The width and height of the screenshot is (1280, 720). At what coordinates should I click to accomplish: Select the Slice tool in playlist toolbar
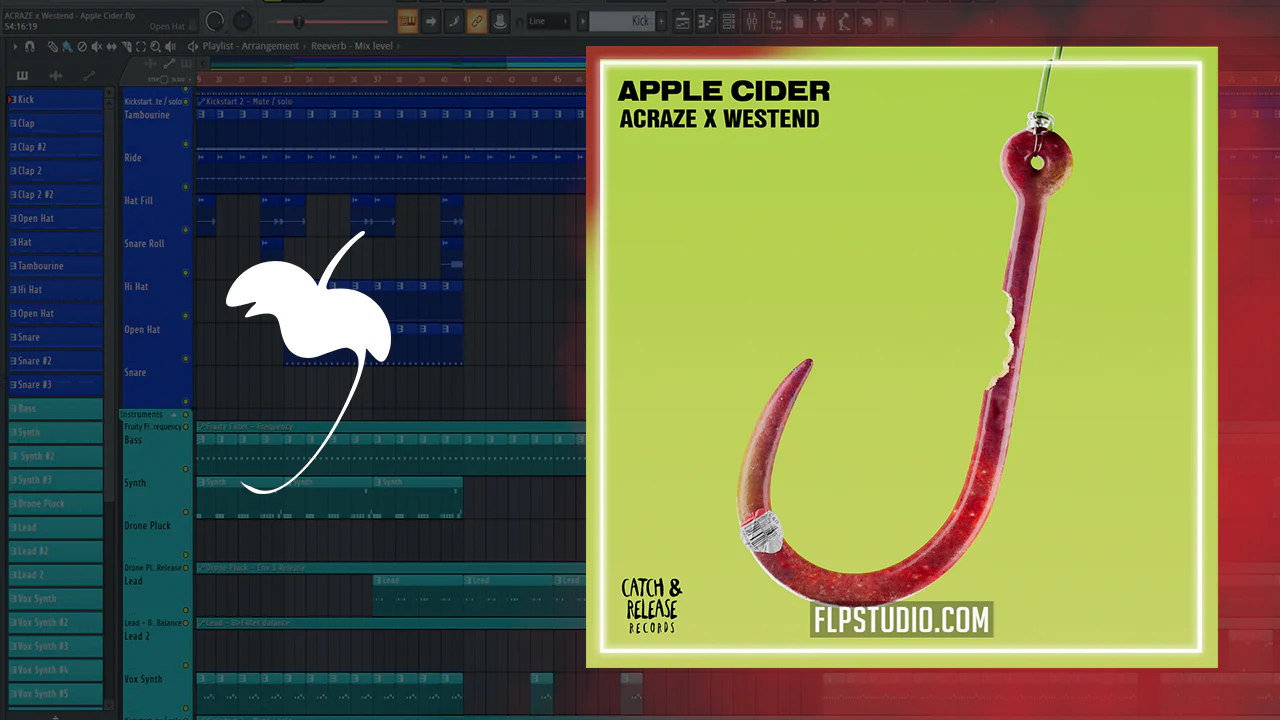pos(127,46)
